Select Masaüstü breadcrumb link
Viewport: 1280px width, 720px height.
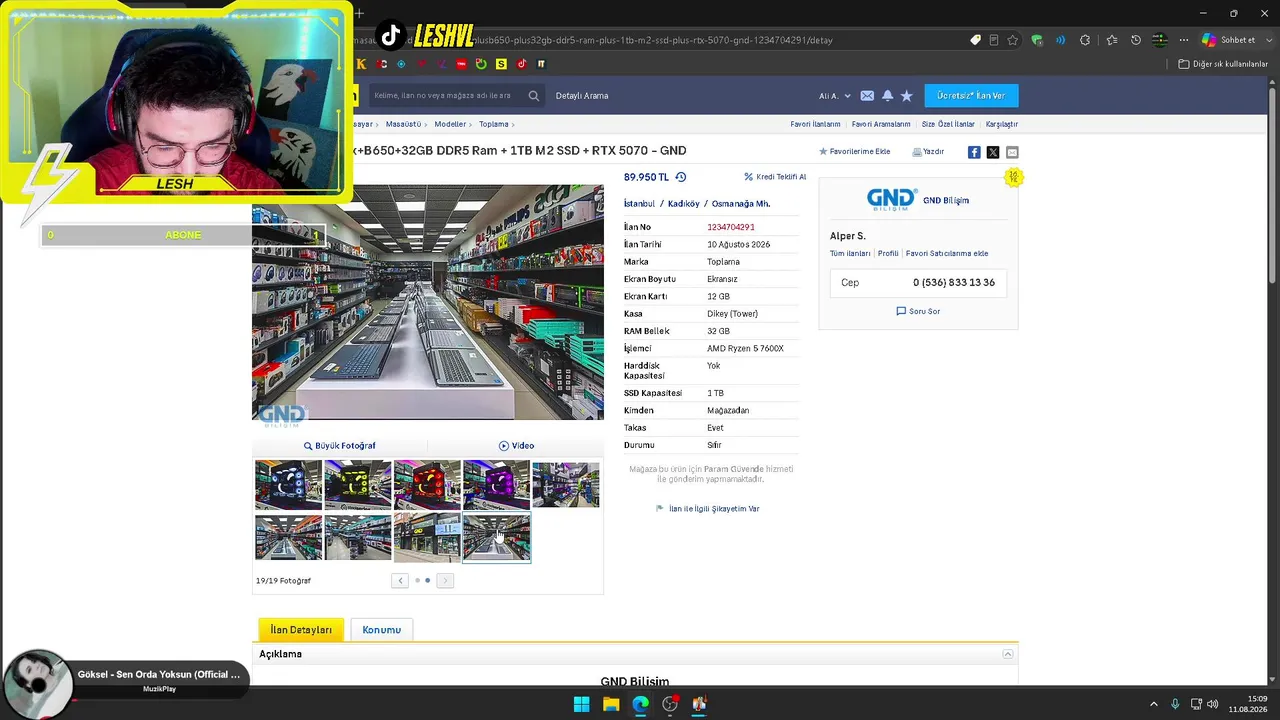[x=404, y=124]
